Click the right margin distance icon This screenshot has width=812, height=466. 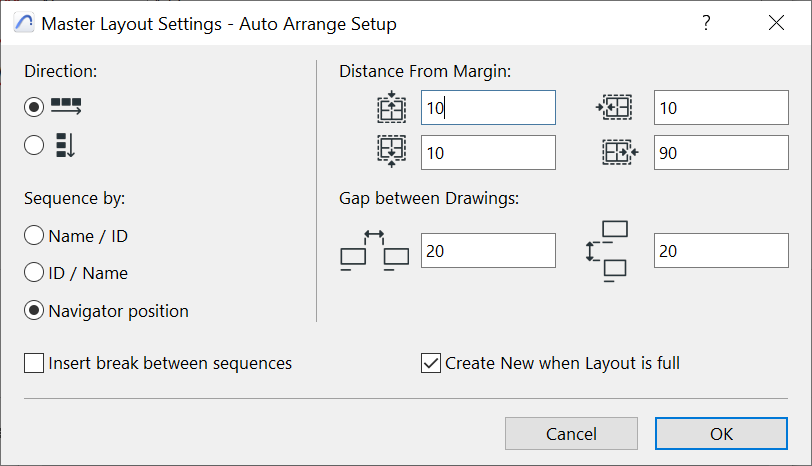click(619, 152)
